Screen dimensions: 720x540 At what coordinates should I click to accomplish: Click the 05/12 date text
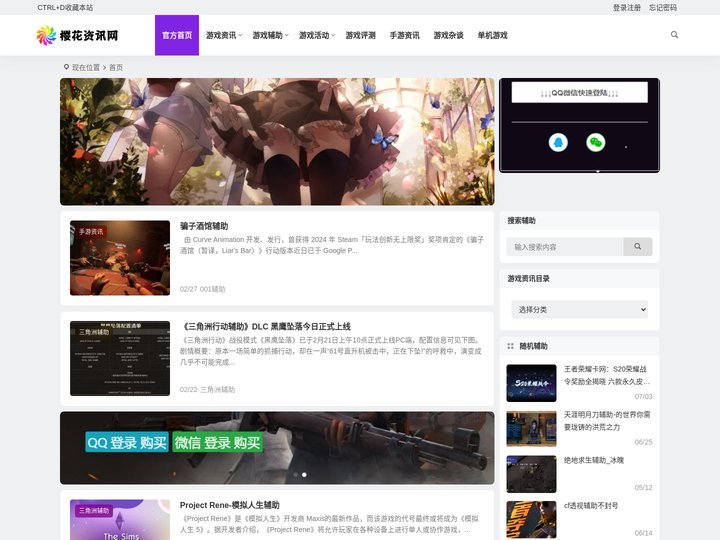click(643, 487)
